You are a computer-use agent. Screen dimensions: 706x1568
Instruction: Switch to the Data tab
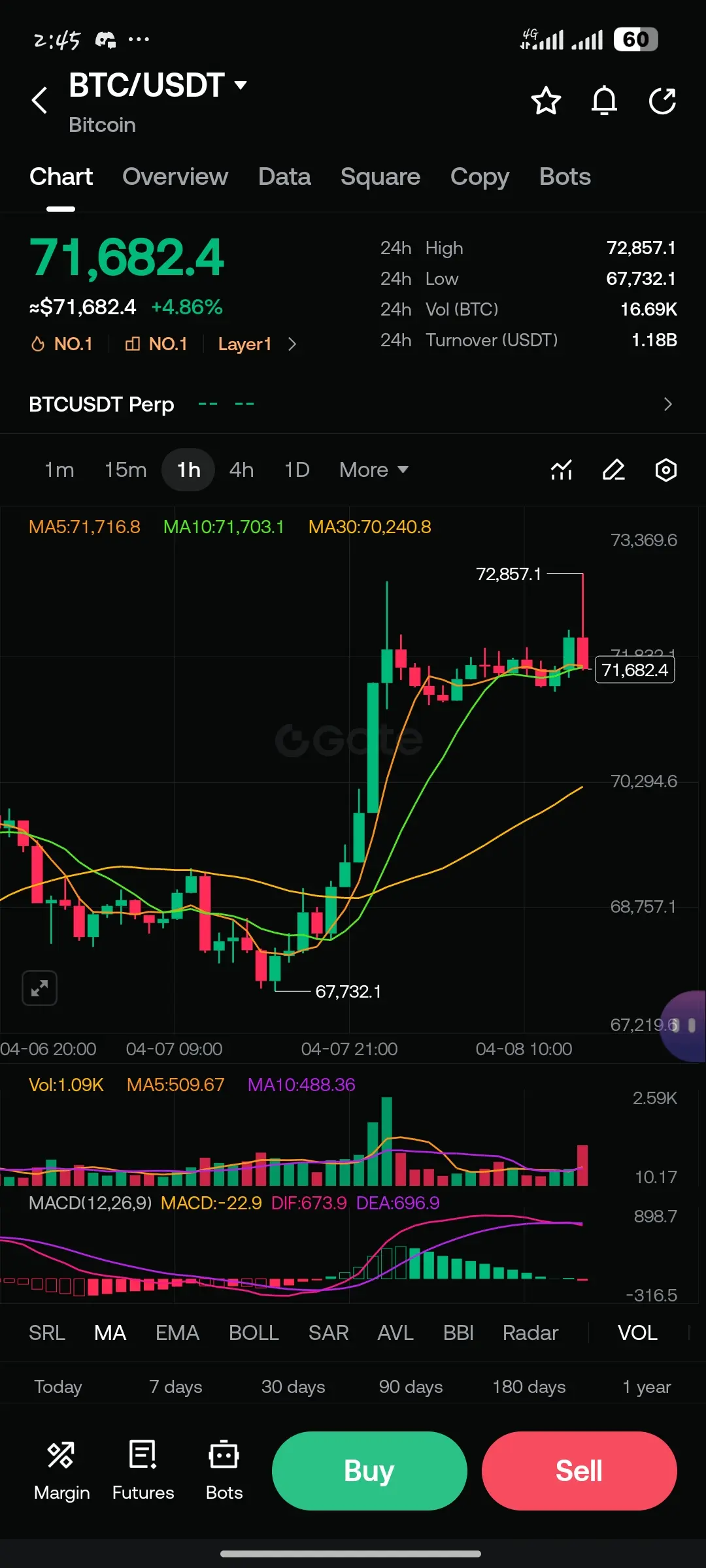pyautogui.click(x=284, y=177)
